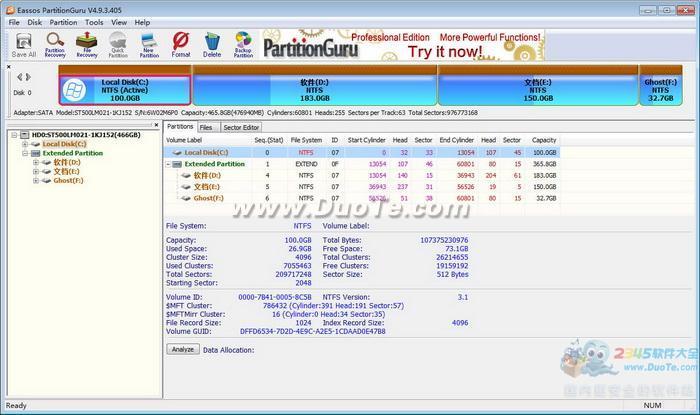Select Ghost(F:) row in partition table
Image resolution: width=700 pixels, height=415 pixels.
362,198
